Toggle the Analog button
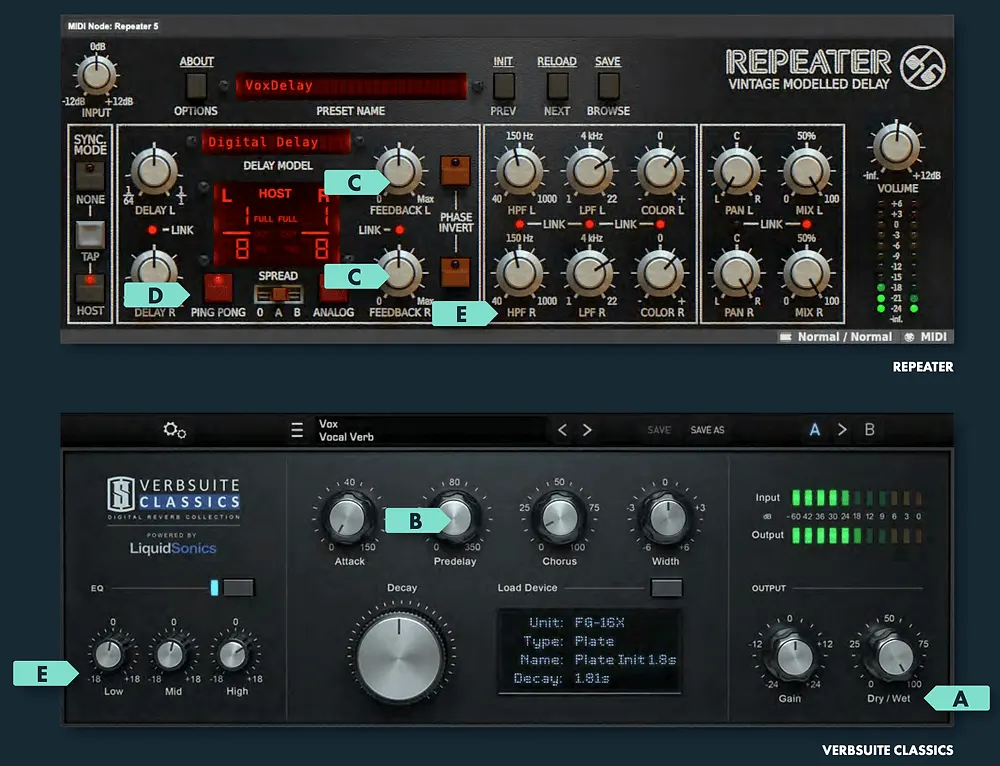The height and width of the screenshot is (766, 1000). click(334, 289)
